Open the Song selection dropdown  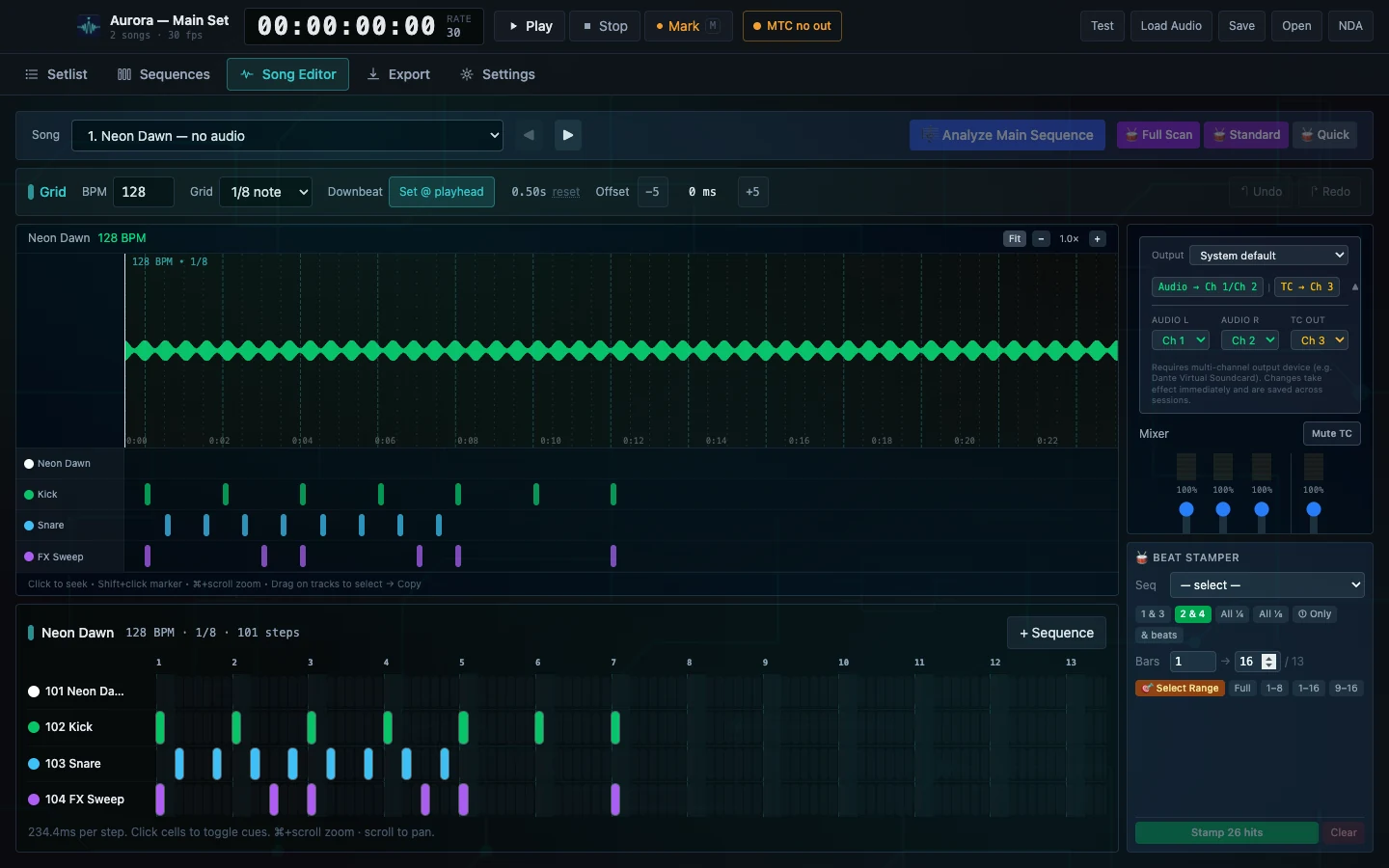[289, 135]
